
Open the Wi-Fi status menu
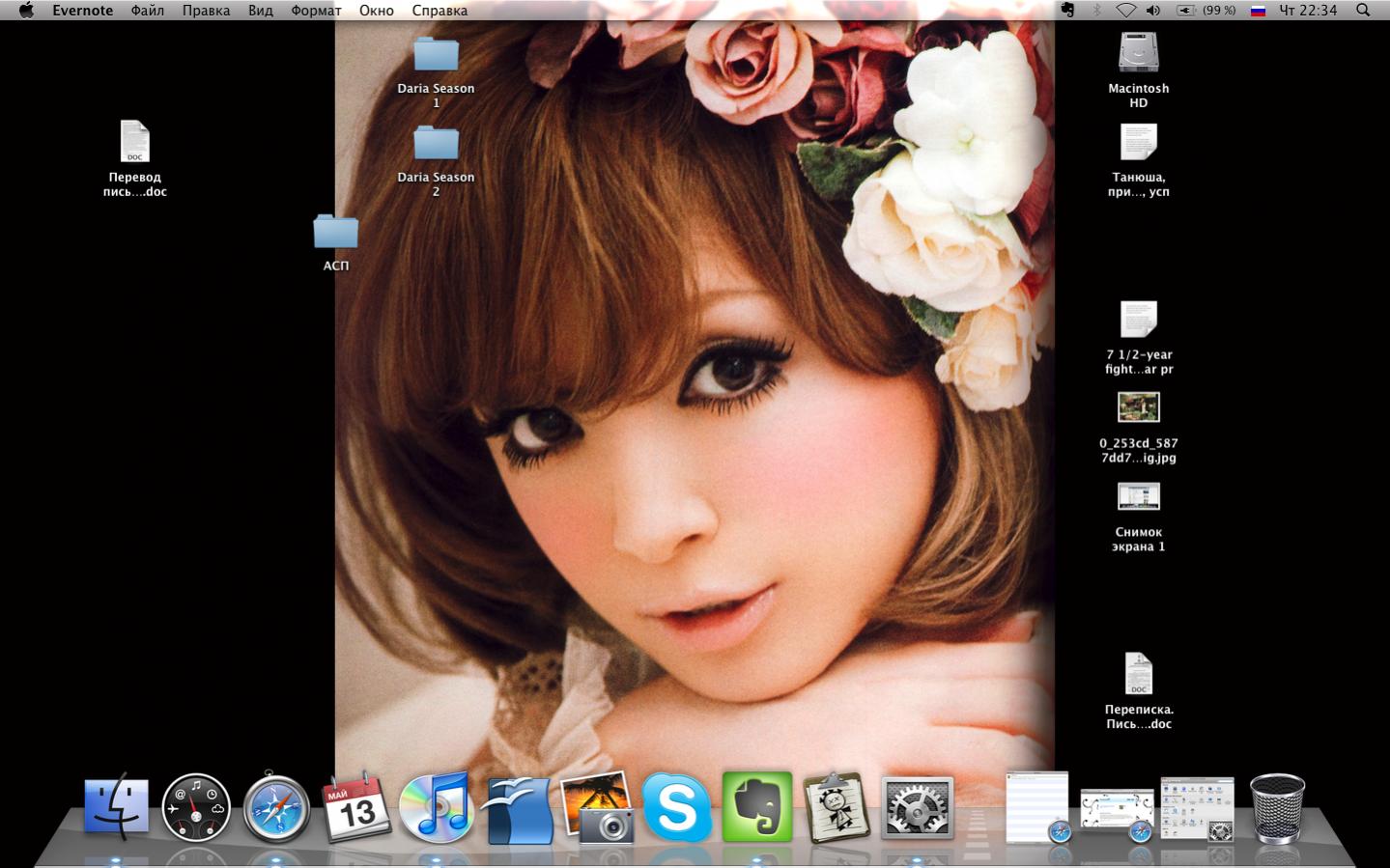(1125, 11)
